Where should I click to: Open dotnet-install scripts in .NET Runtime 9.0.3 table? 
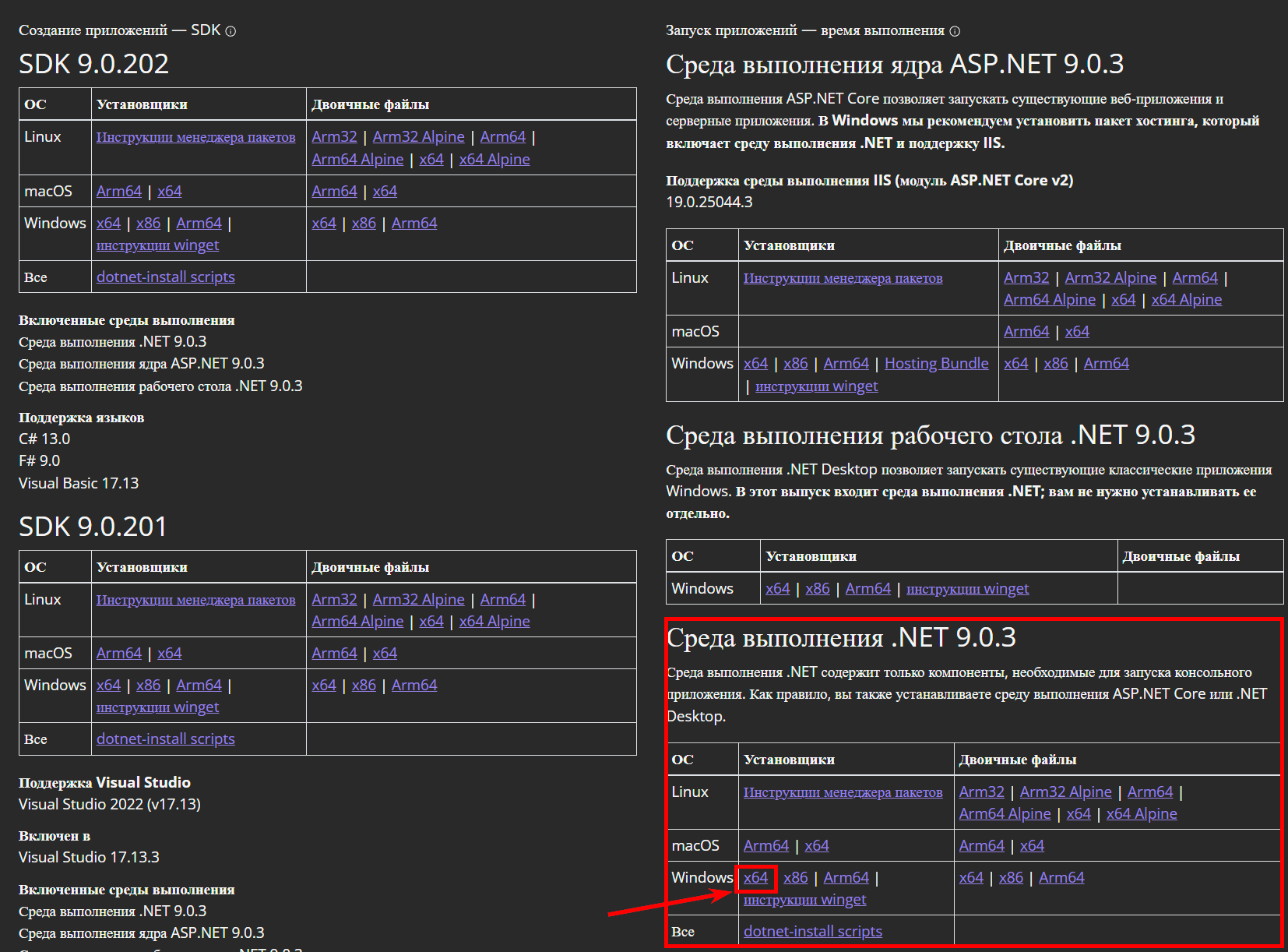[812, 932]
